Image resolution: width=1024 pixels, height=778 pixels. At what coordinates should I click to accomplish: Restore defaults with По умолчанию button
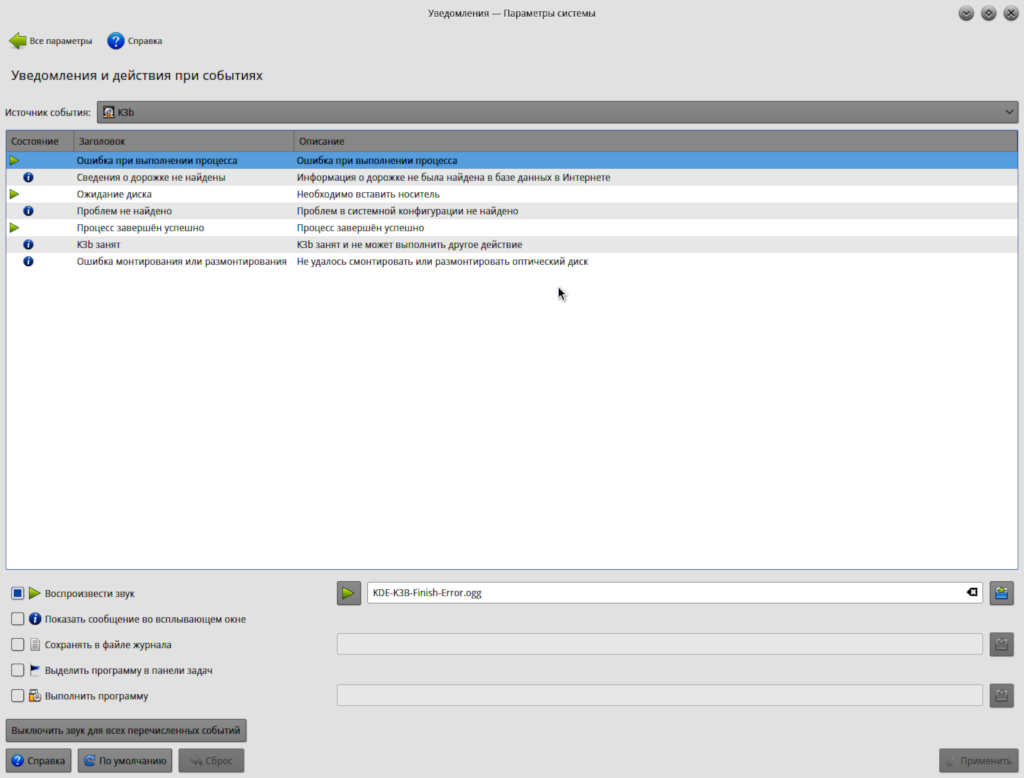(125, 760)
